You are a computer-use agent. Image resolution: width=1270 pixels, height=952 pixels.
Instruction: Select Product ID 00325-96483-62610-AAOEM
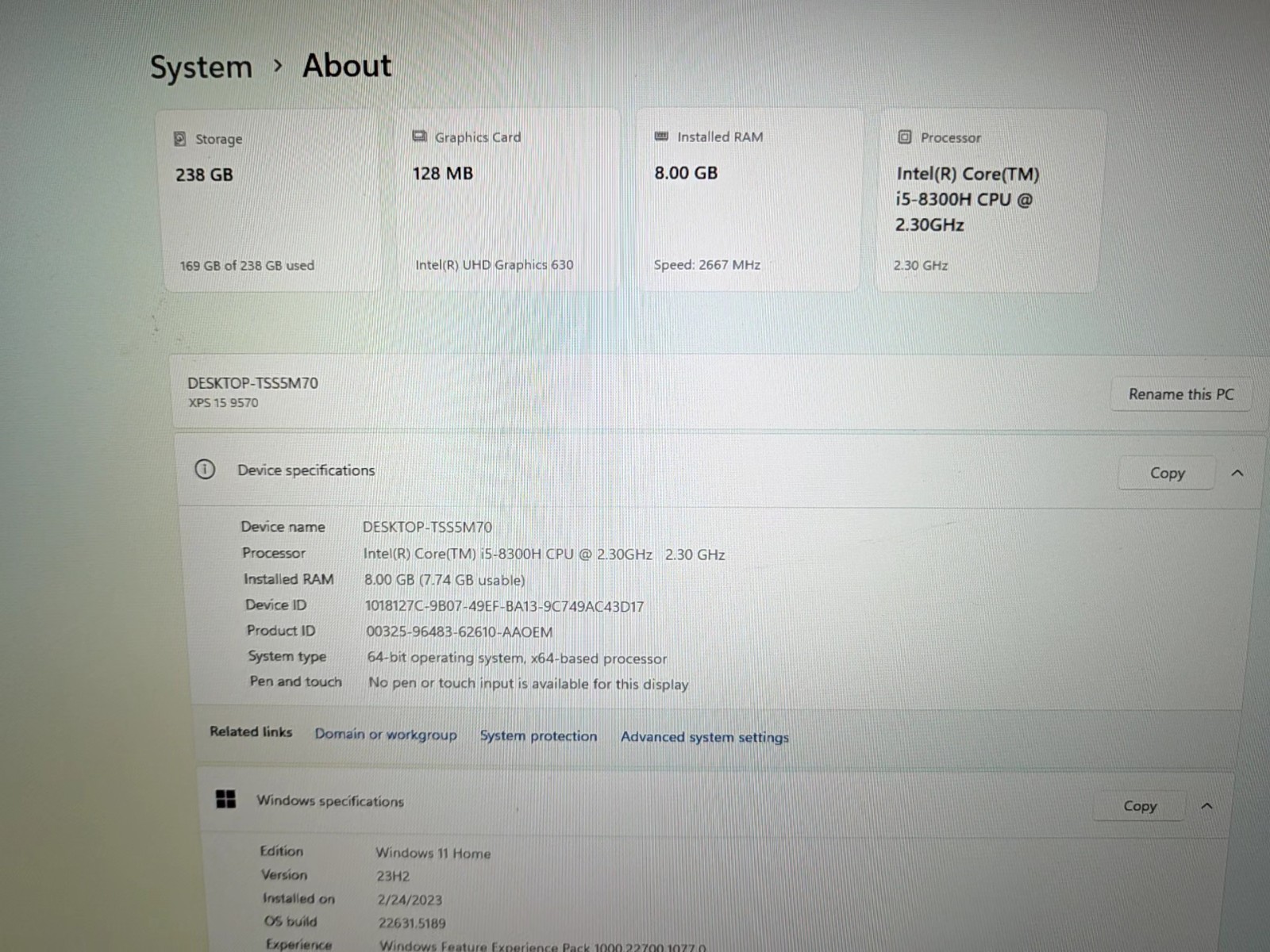460,632
